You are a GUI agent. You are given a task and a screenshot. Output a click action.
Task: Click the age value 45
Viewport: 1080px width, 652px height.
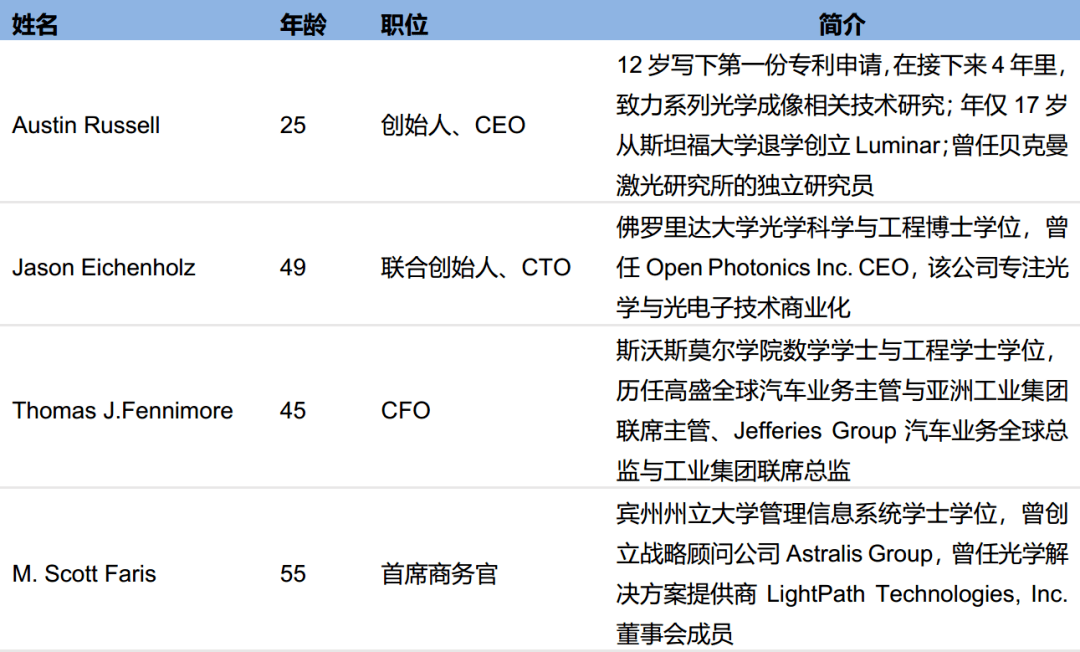(x=293, y=410)
